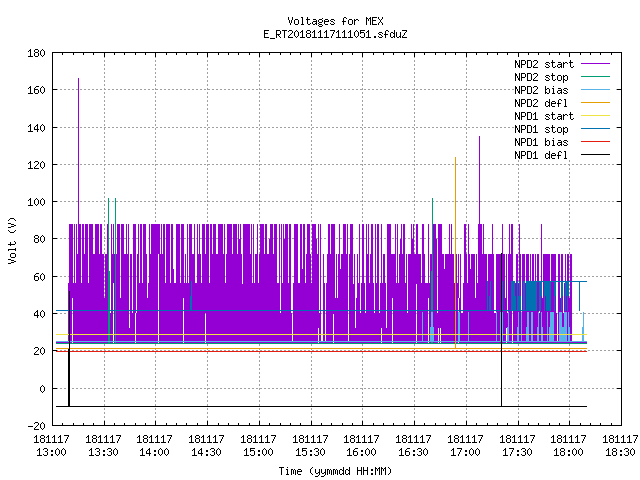Click the x-axis tick '181117 17:00'

[x=465, y=446]
